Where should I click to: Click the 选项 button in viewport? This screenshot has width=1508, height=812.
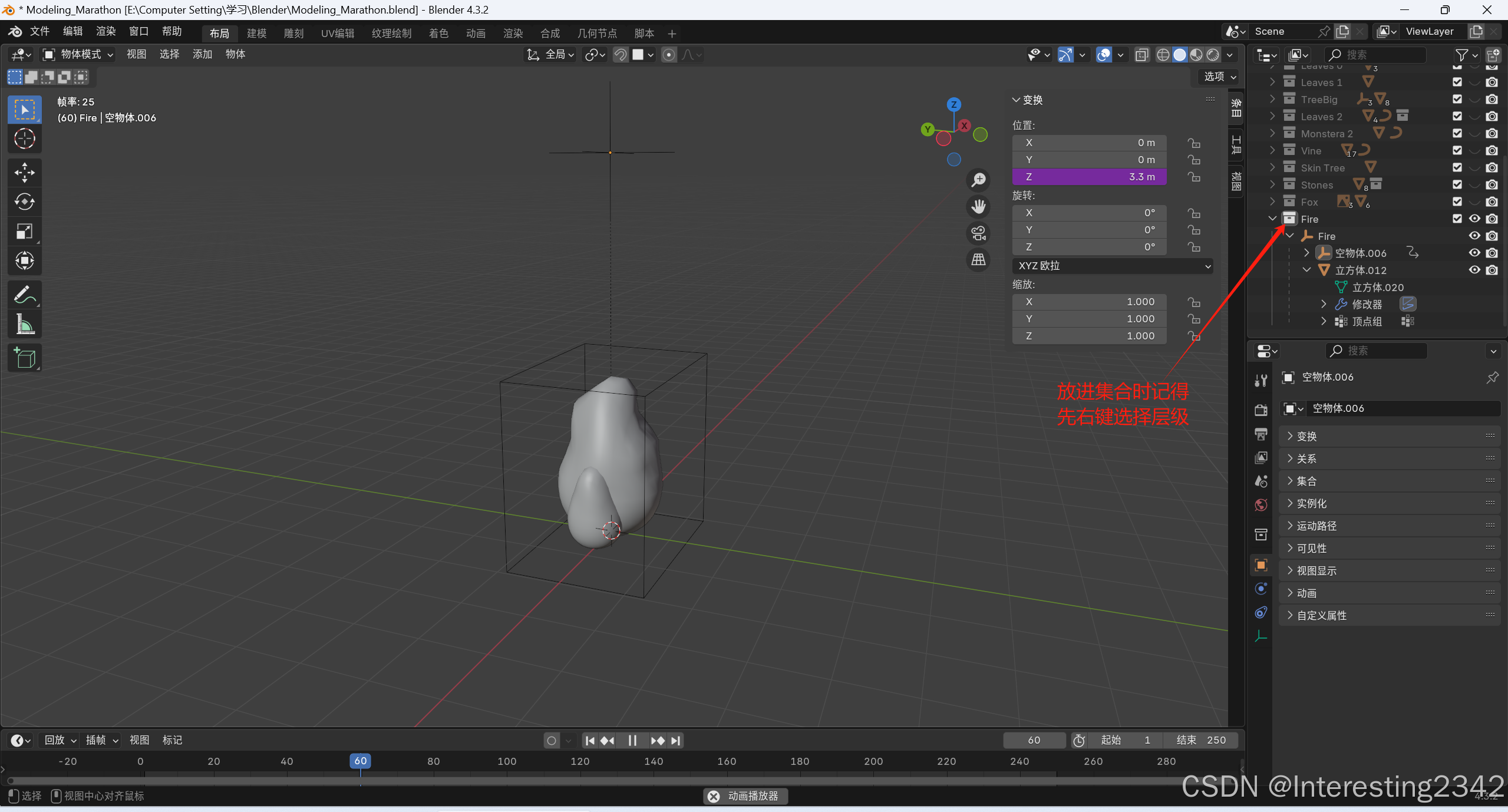click(x=1219, y=77)
